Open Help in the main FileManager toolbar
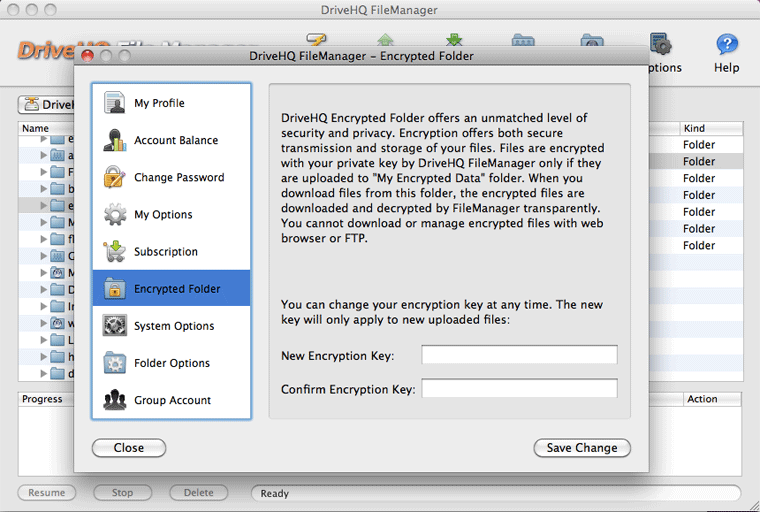Screen dimensions: 760x512 (x=727, y=53)
